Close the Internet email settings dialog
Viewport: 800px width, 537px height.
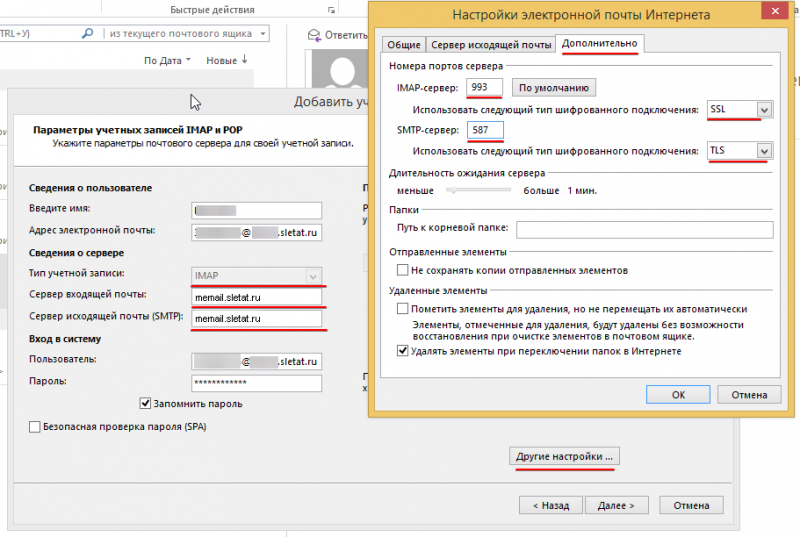point(775,10)
